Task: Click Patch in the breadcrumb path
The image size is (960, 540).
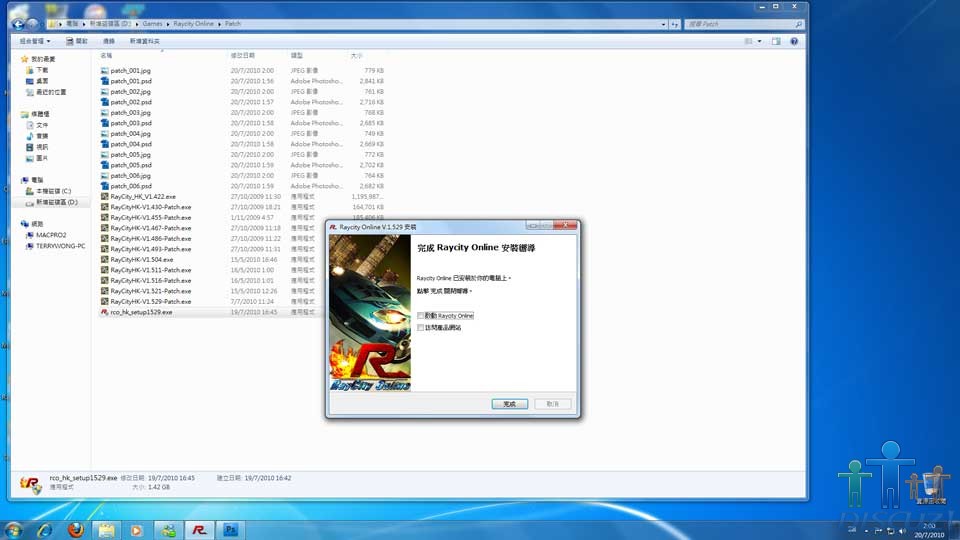Action: tap(233, 24)
